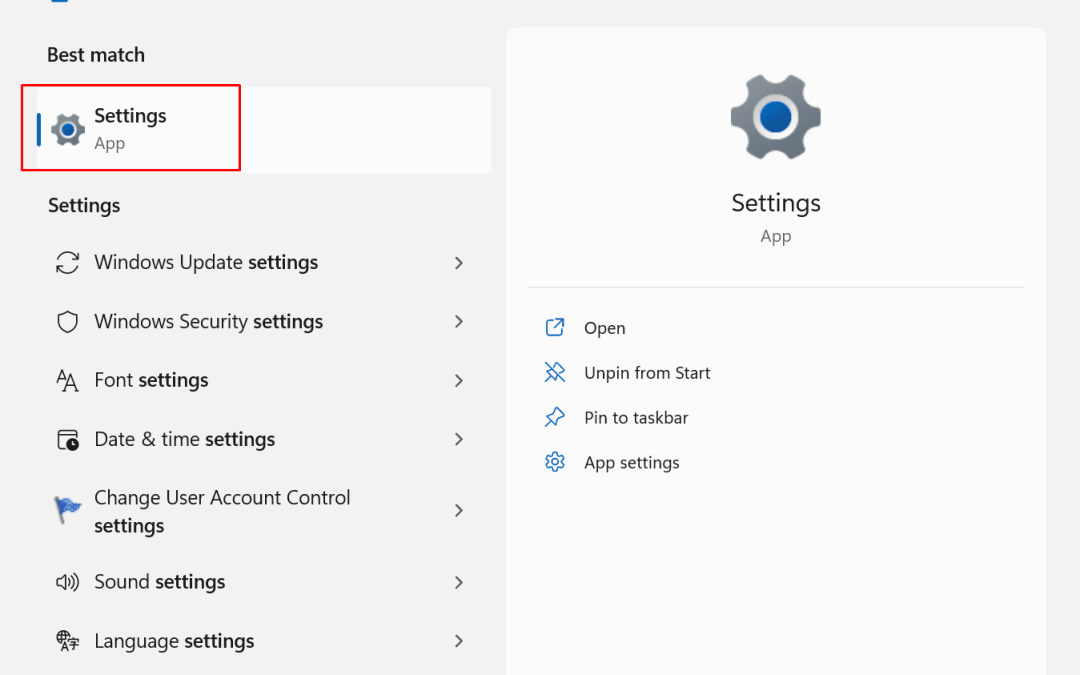The image size is (1080, 675).
Task: Expand the Sound settings chevron
Action: pos(458,581)
